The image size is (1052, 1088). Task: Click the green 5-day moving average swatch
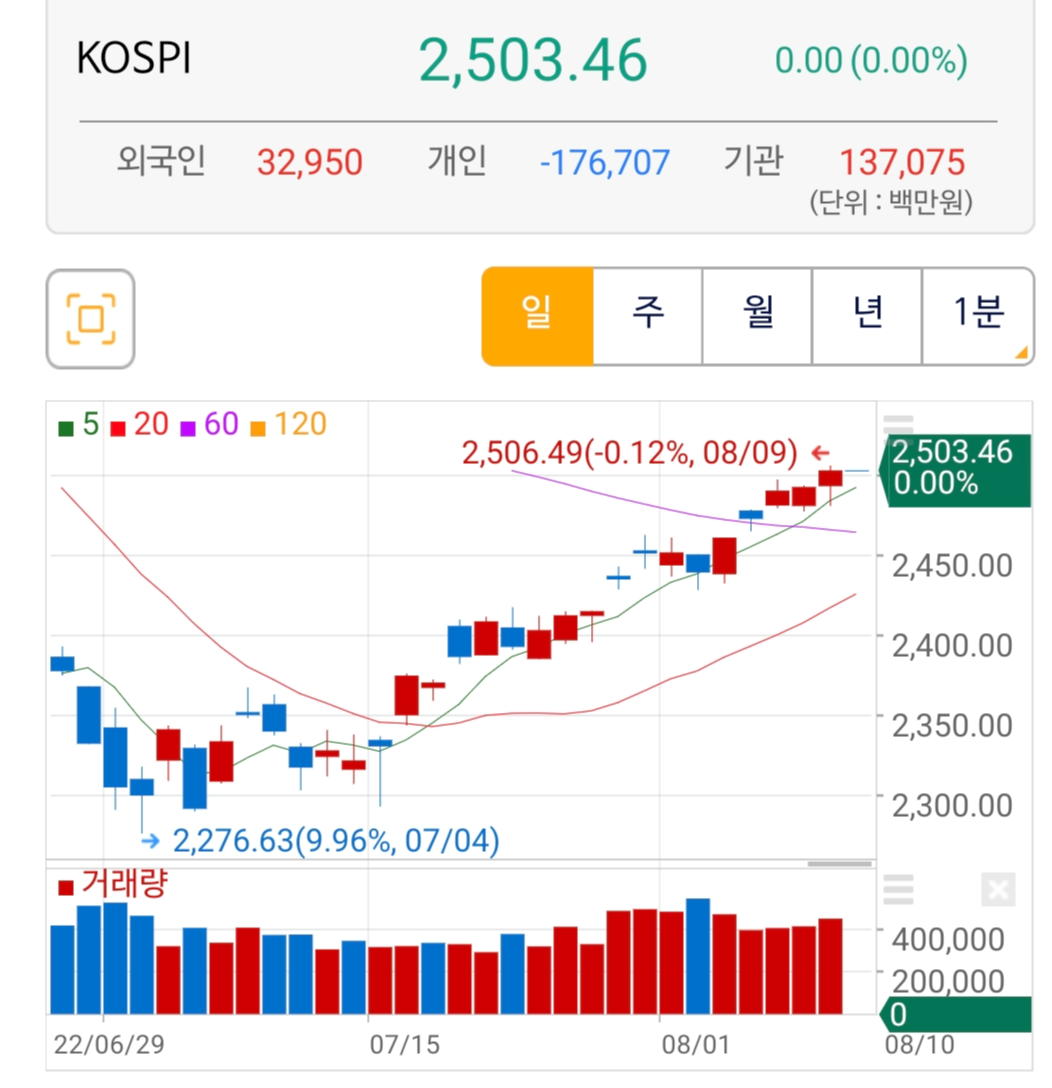(x=66, y=429)
